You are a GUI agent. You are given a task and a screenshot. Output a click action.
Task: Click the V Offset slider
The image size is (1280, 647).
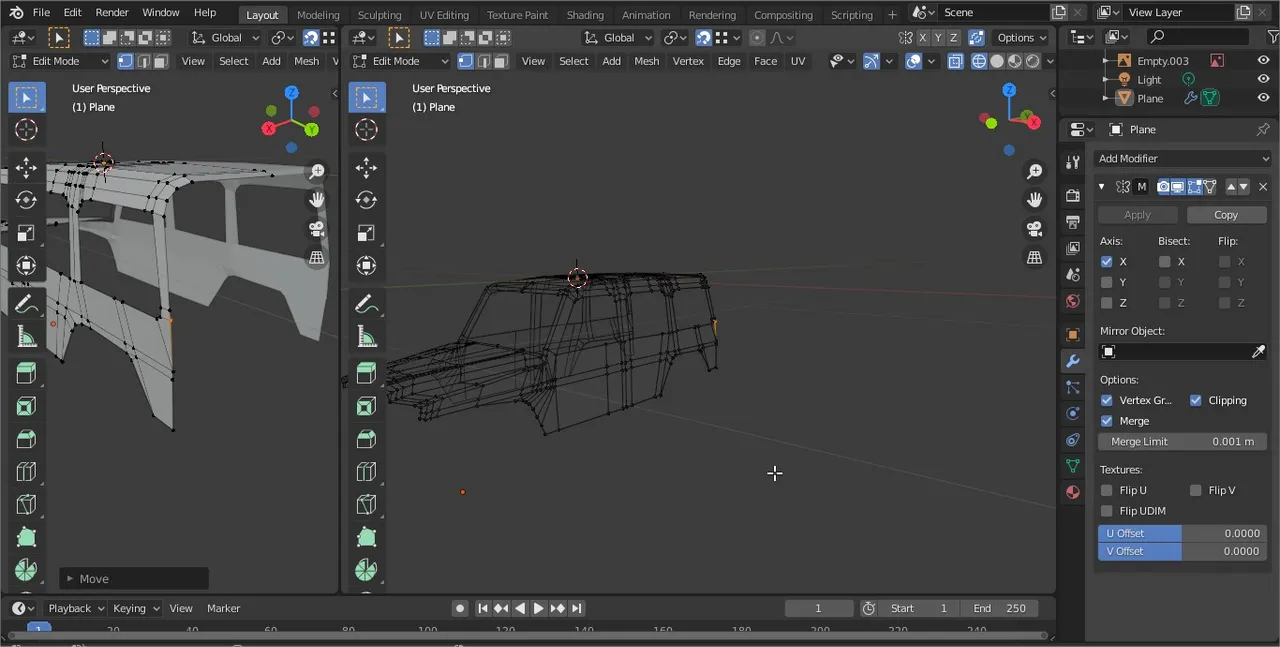(x=1182, y=552)
